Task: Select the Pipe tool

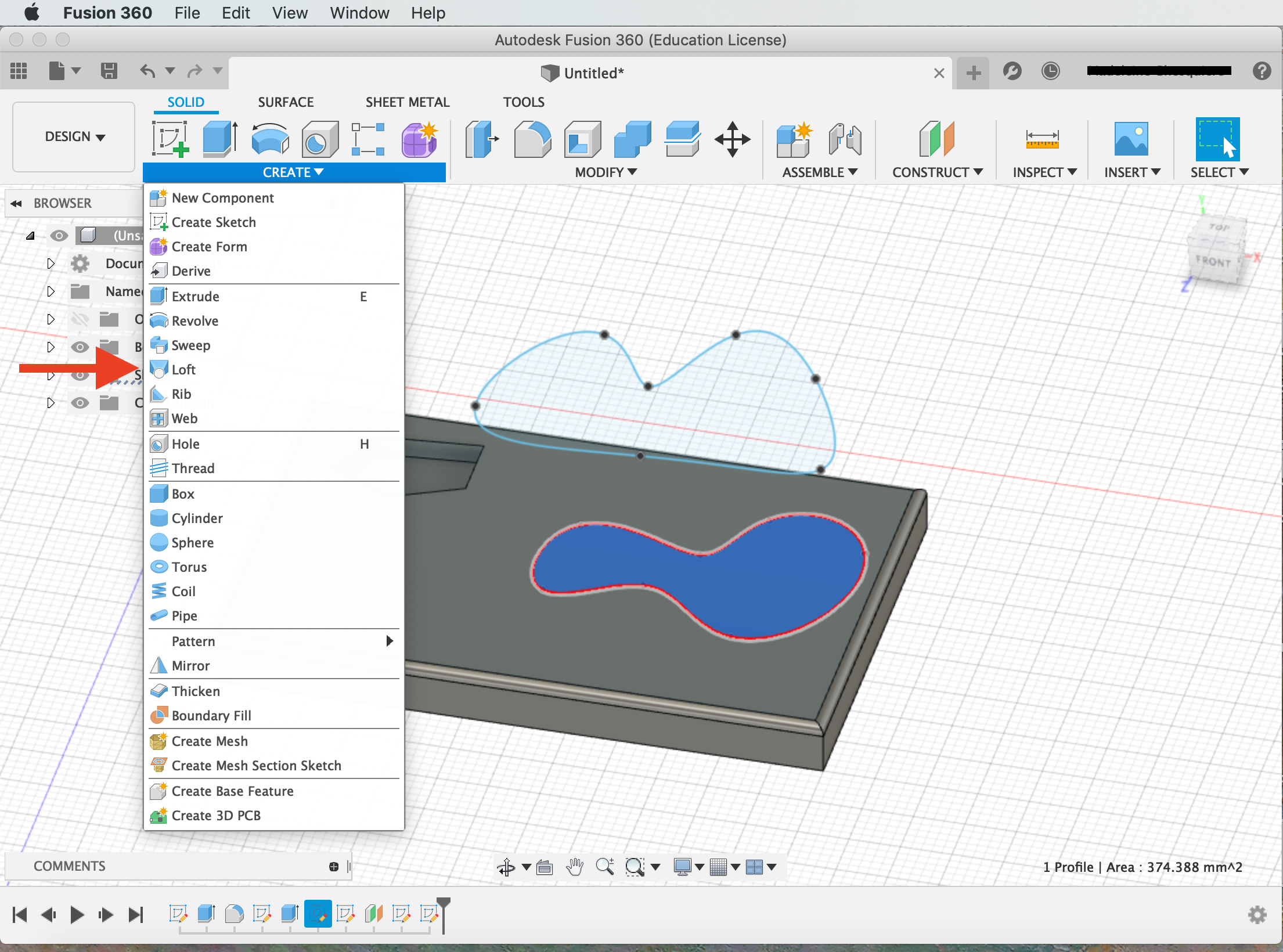Action: [183, 615]
